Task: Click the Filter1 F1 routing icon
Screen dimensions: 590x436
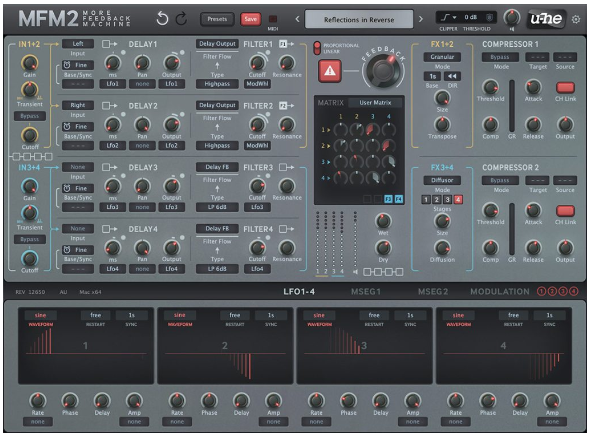Action: [286, 44]
